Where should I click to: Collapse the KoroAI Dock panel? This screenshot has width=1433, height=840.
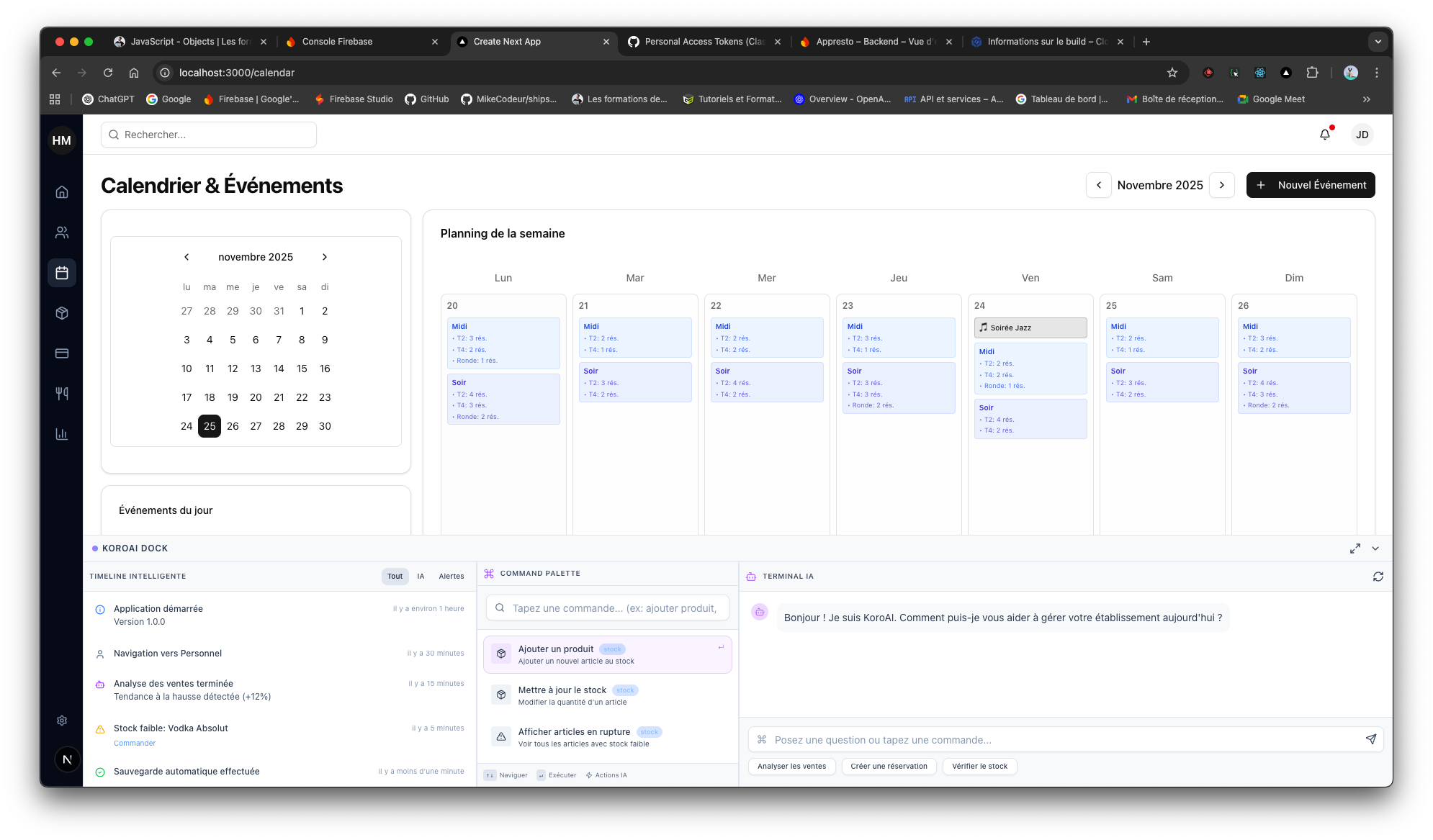tap(1375, 548)
